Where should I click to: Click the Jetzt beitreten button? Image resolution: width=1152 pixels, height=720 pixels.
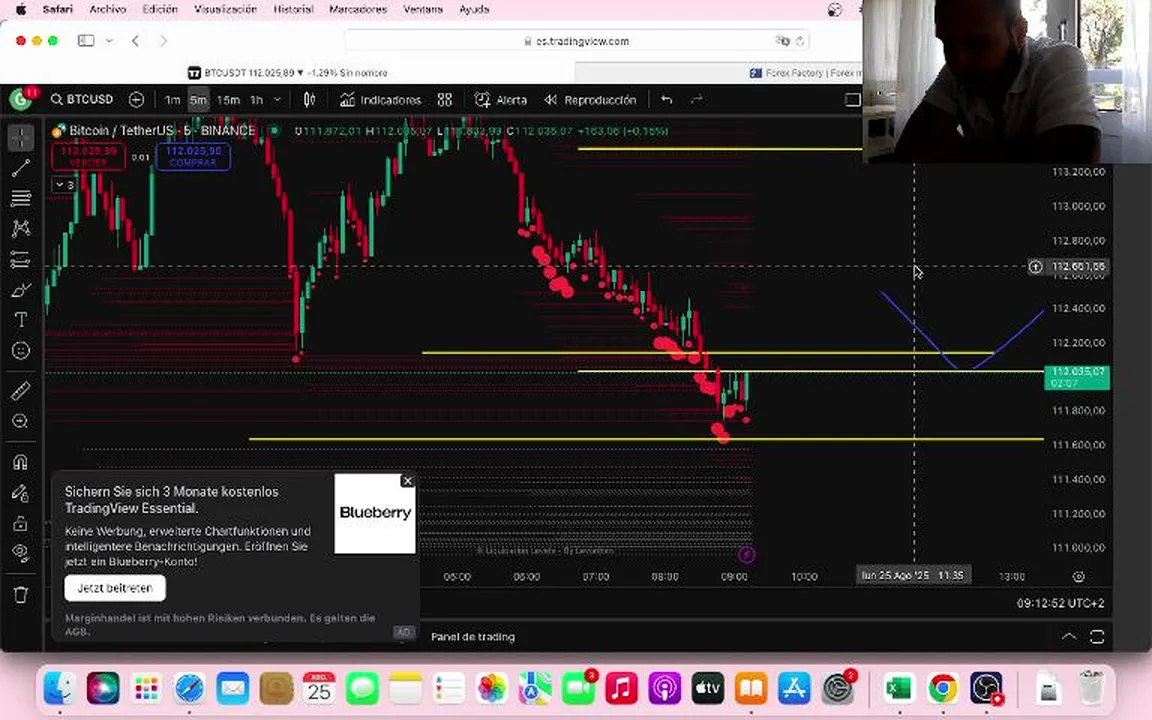click(x=115, y=588)
